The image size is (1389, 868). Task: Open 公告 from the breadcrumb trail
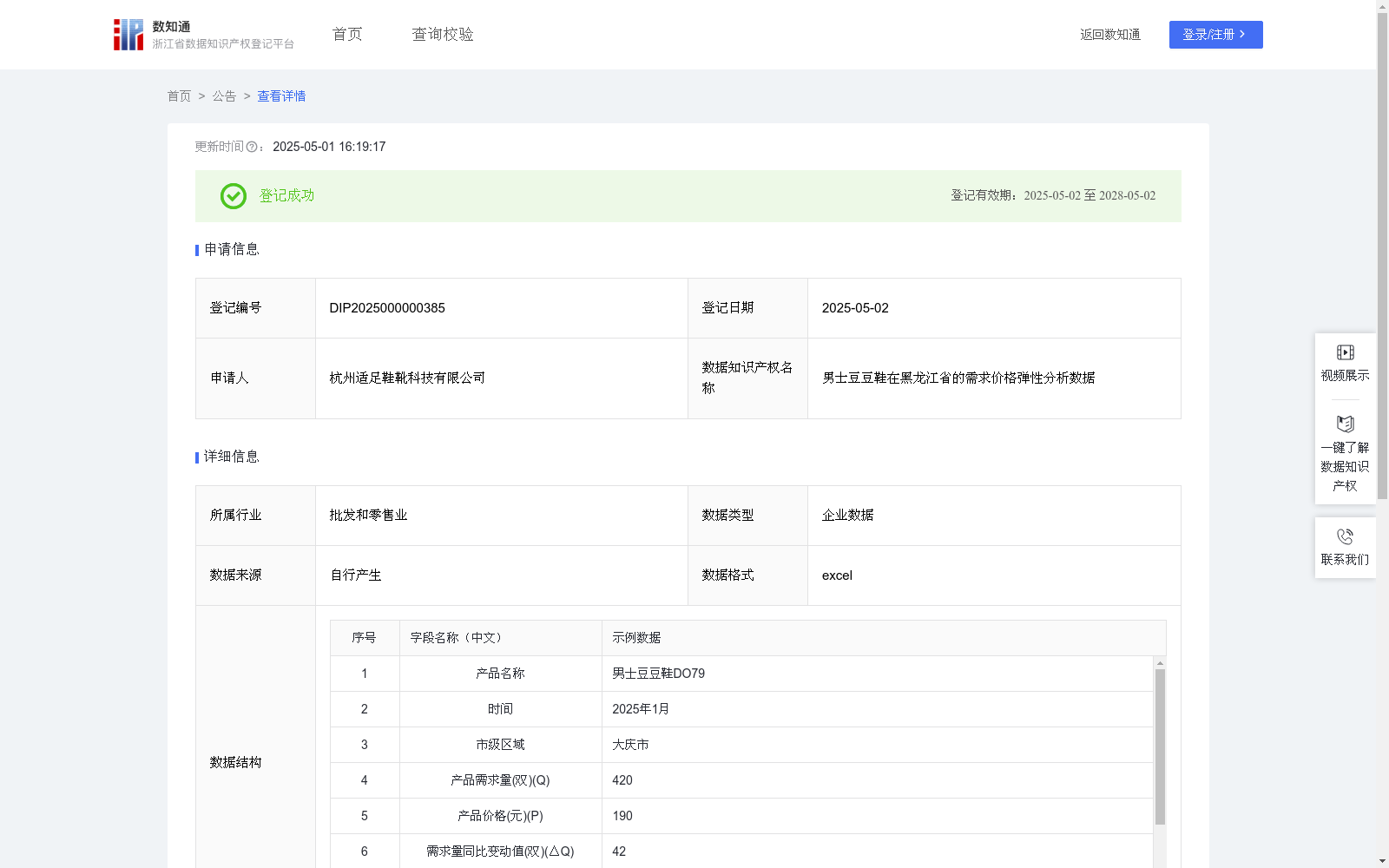pos(224,95)
